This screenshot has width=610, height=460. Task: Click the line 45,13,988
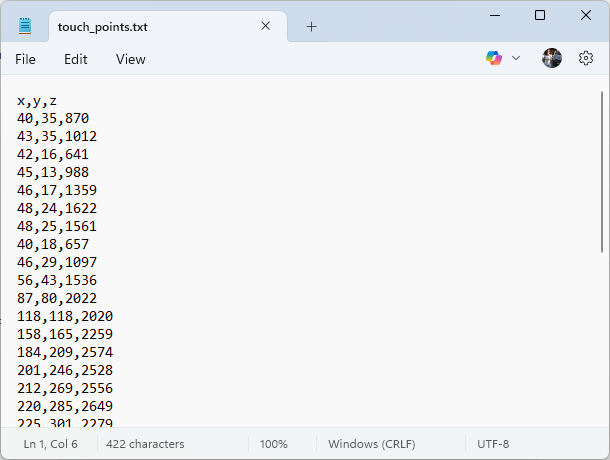coord(53,172)
